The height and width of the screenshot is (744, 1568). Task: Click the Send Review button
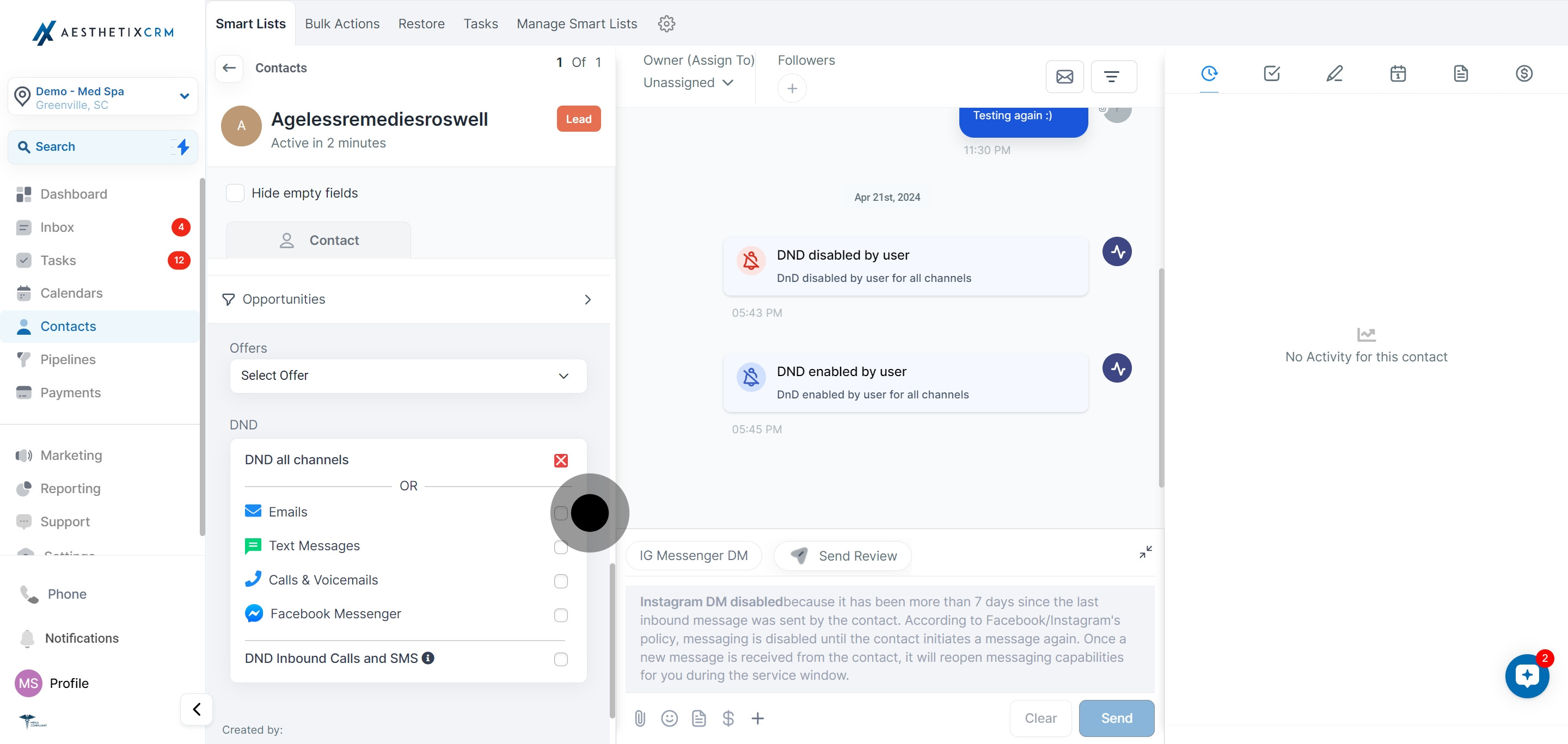coord(842,556)
